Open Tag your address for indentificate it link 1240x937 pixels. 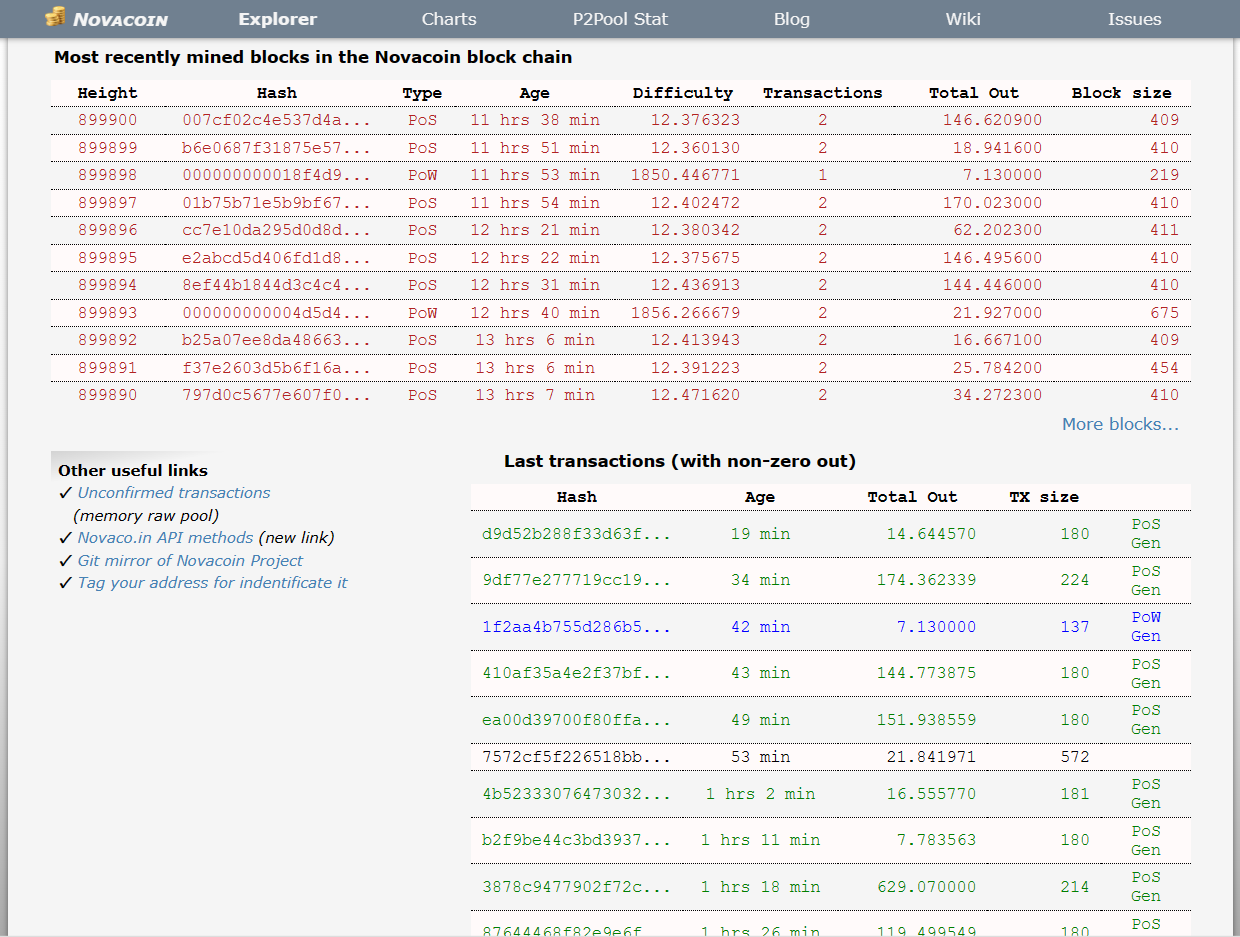(x=212, y=583)
